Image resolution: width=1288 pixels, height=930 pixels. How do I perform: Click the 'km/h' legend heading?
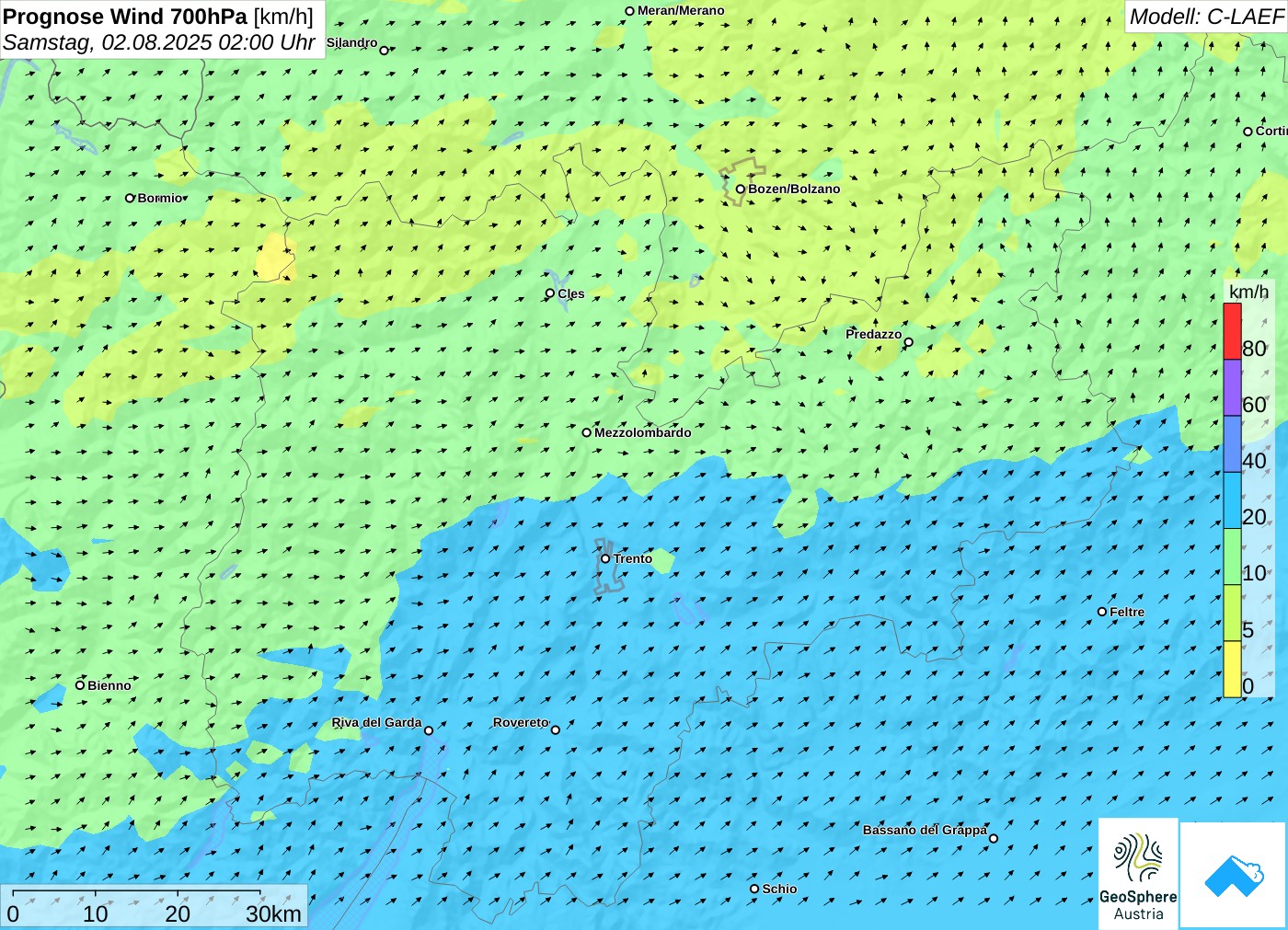pyautogui.click(x=1248, y=292)
